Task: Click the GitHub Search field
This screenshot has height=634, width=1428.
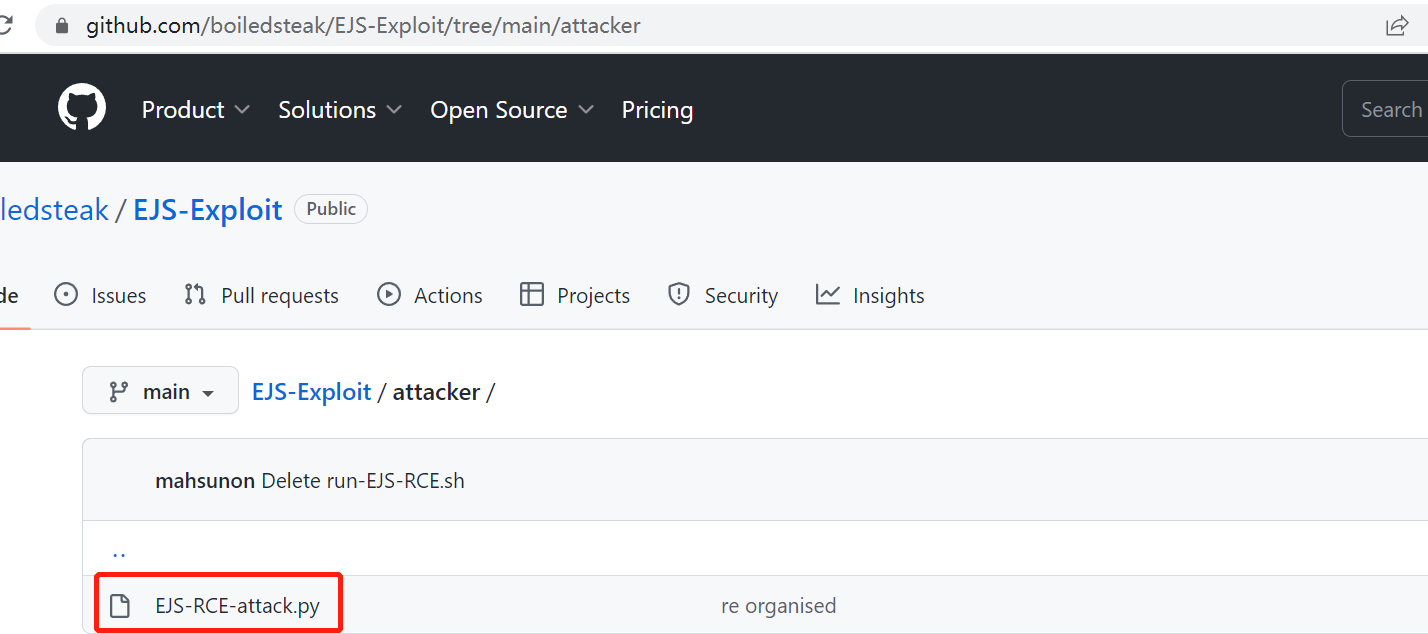Action: click(x=1385, y=109)
